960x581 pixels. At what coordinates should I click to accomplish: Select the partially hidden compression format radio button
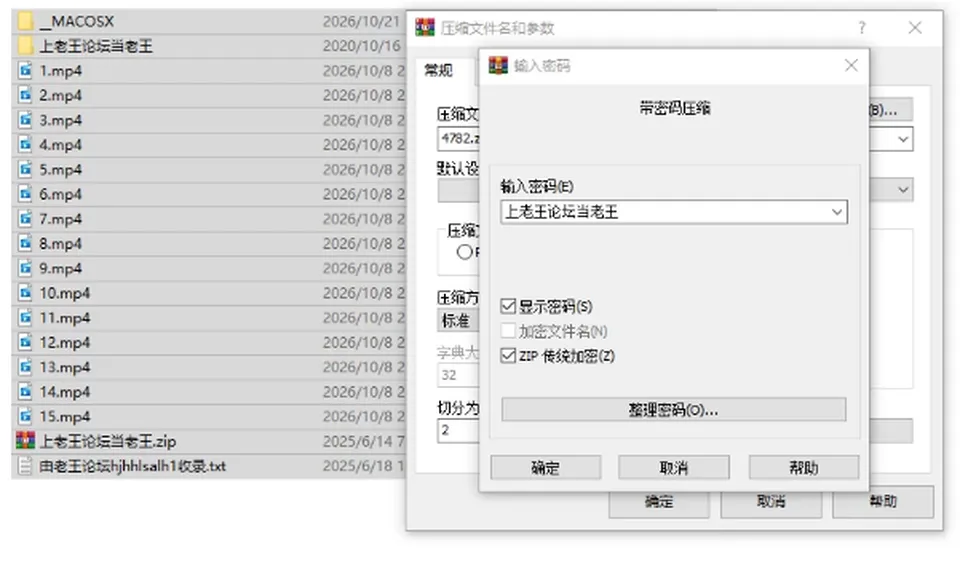click(464, 252)
